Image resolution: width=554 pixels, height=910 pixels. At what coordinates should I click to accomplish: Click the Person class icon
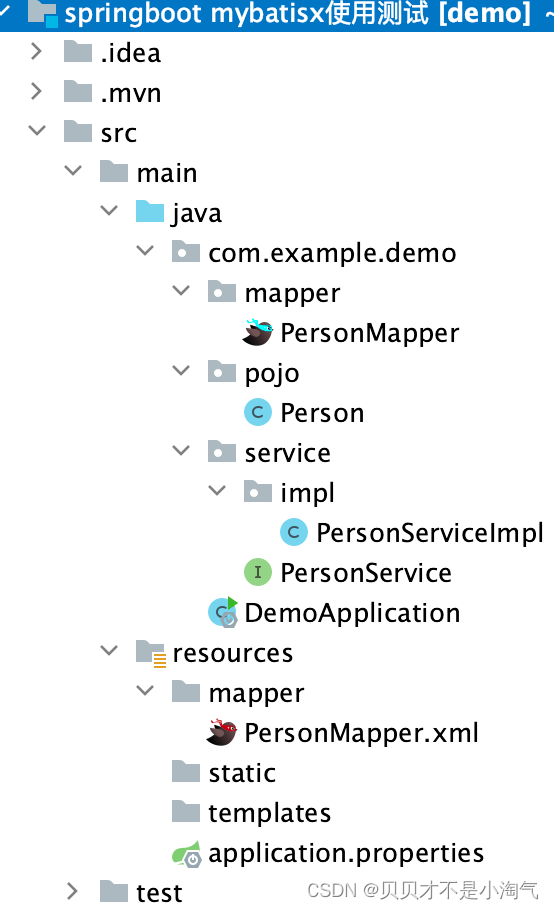pos(258,413)
